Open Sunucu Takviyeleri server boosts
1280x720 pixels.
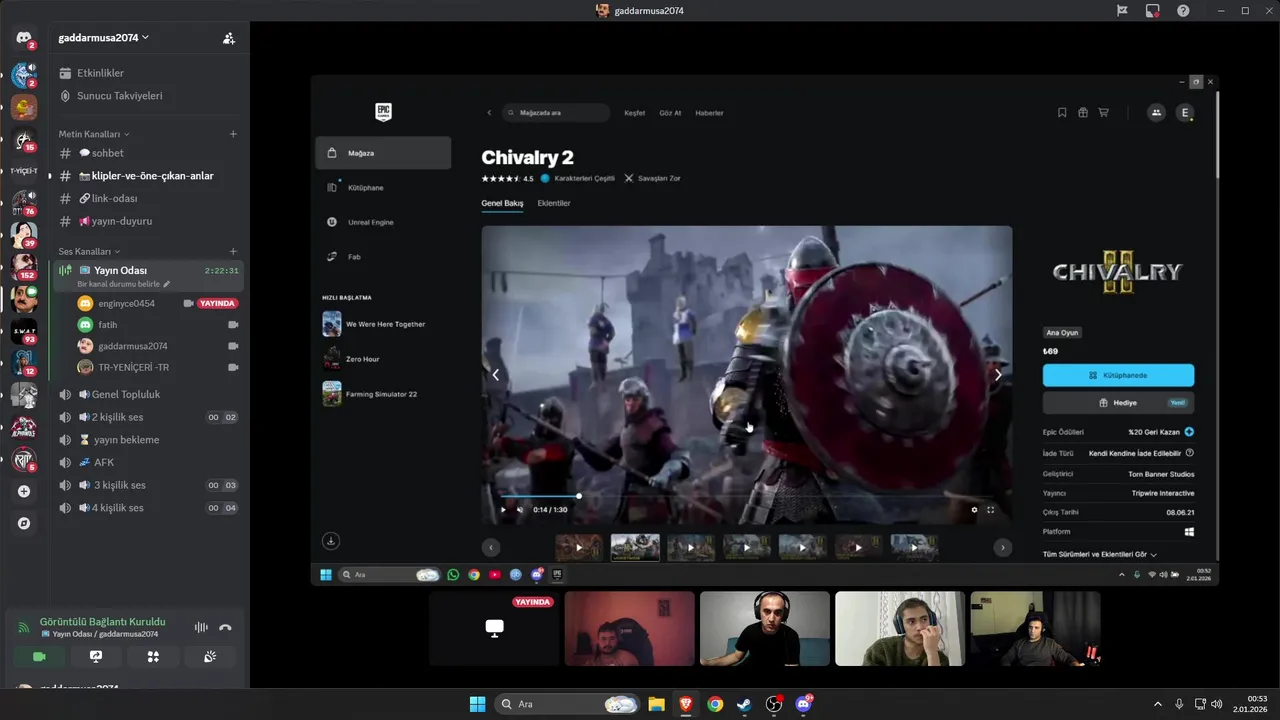[x=119, y=96]
